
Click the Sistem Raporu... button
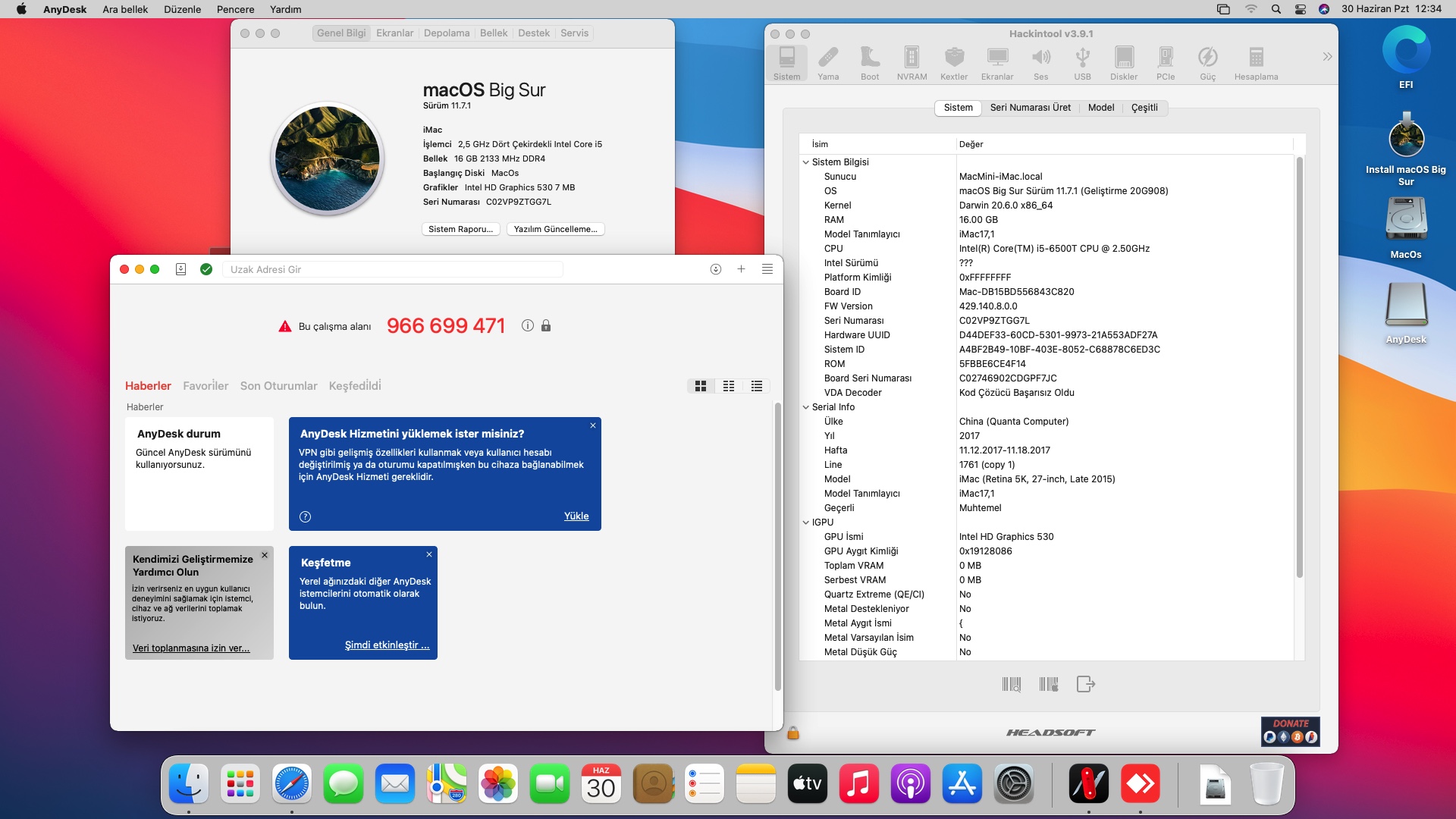460,229
